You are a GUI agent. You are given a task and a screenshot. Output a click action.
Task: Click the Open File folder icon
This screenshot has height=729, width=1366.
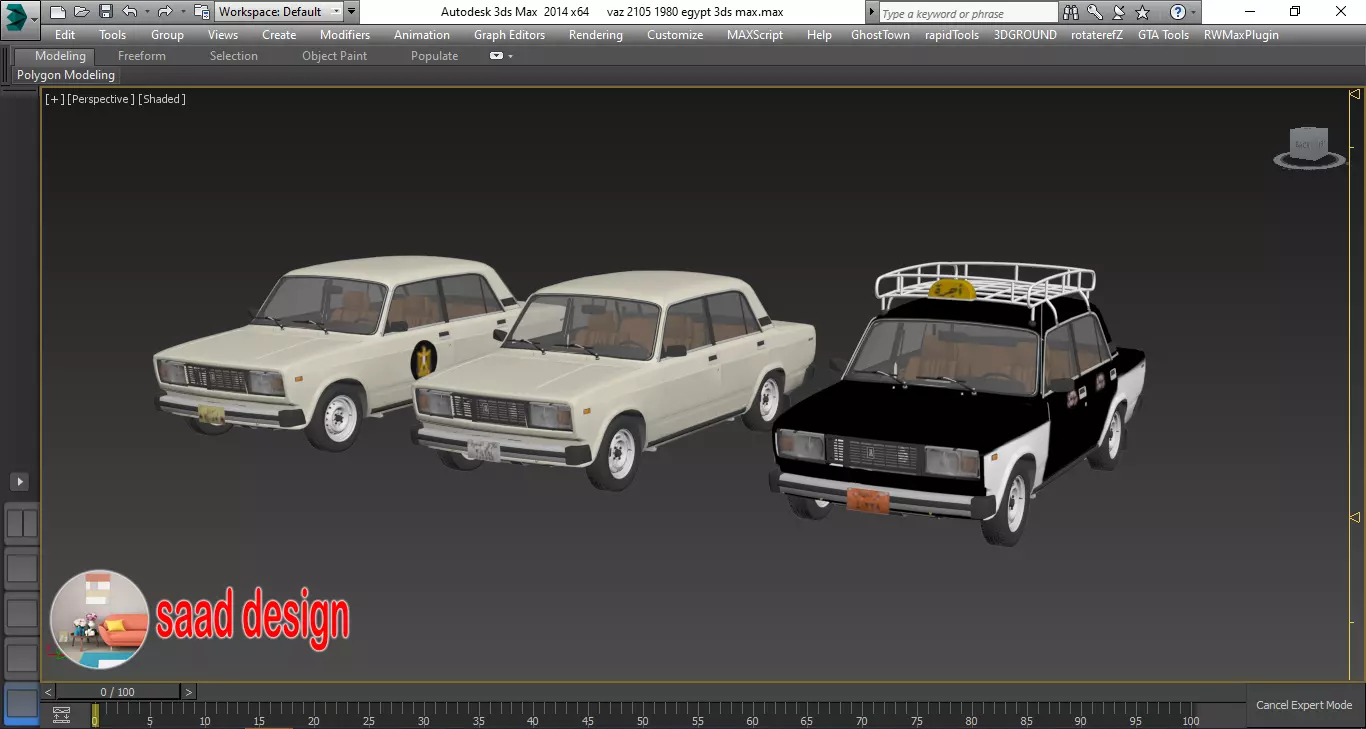(x=81, y=12)
